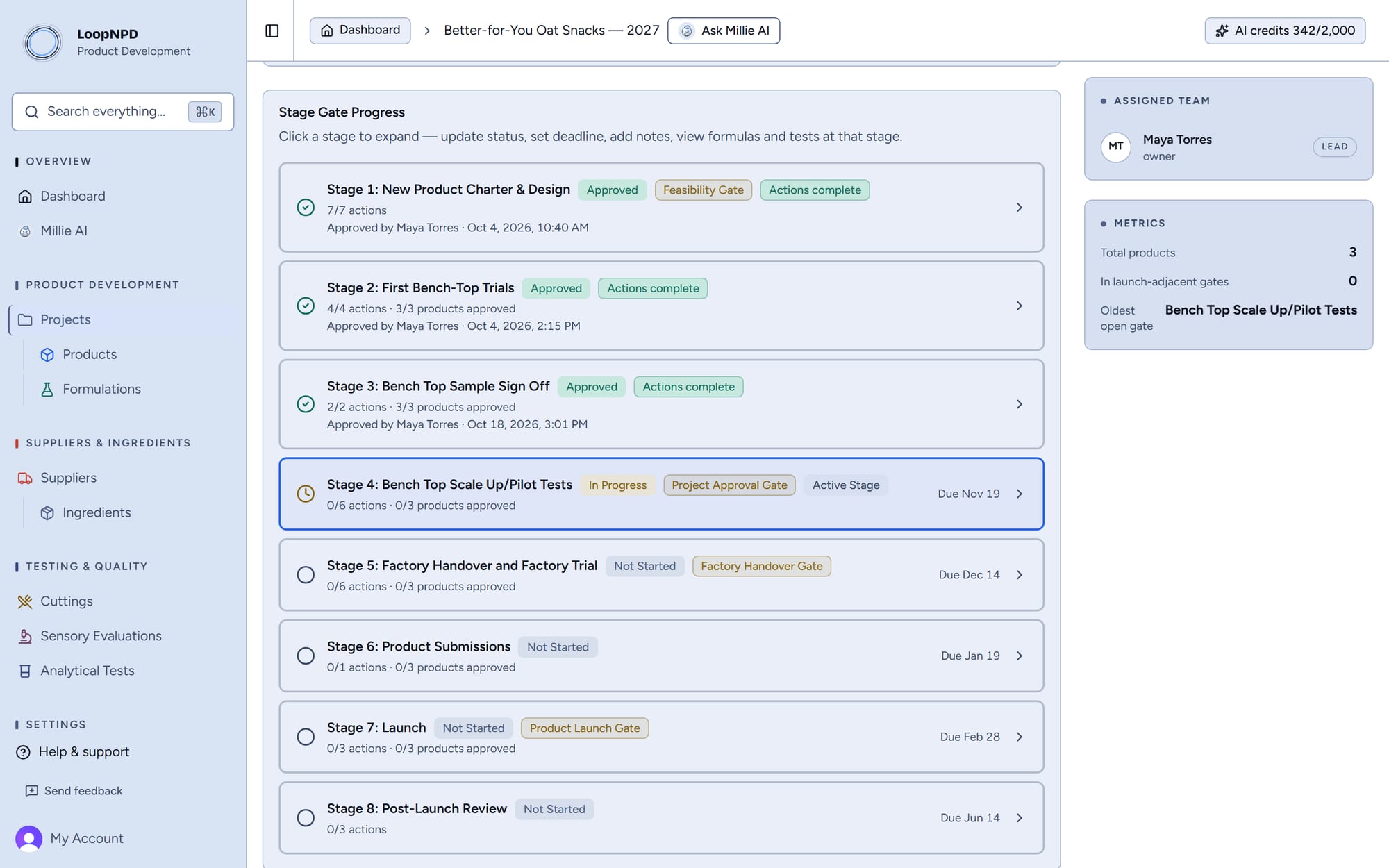Click the Ingredients package icon

(x=47, y=513)
